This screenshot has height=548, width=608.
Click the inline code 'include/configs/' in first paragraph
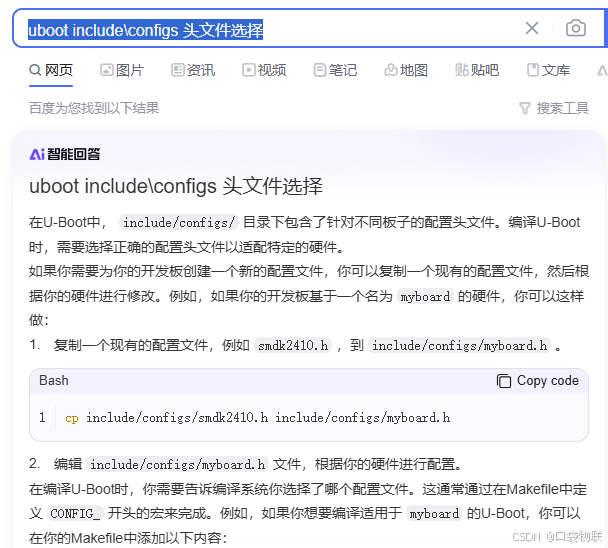click(x=179, y=223)
